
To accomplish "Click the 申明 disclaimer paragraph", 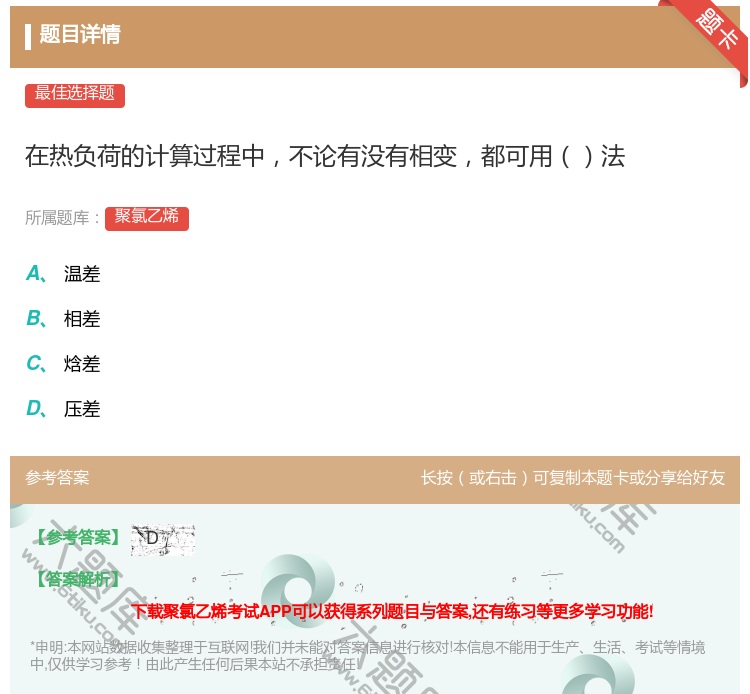I will point(367,656).
